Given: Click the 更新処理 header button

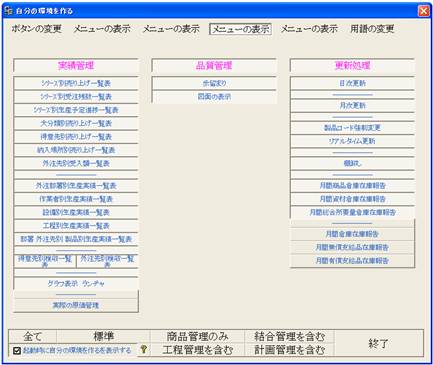Looking at the screenshot, I should tap(352, 65).
